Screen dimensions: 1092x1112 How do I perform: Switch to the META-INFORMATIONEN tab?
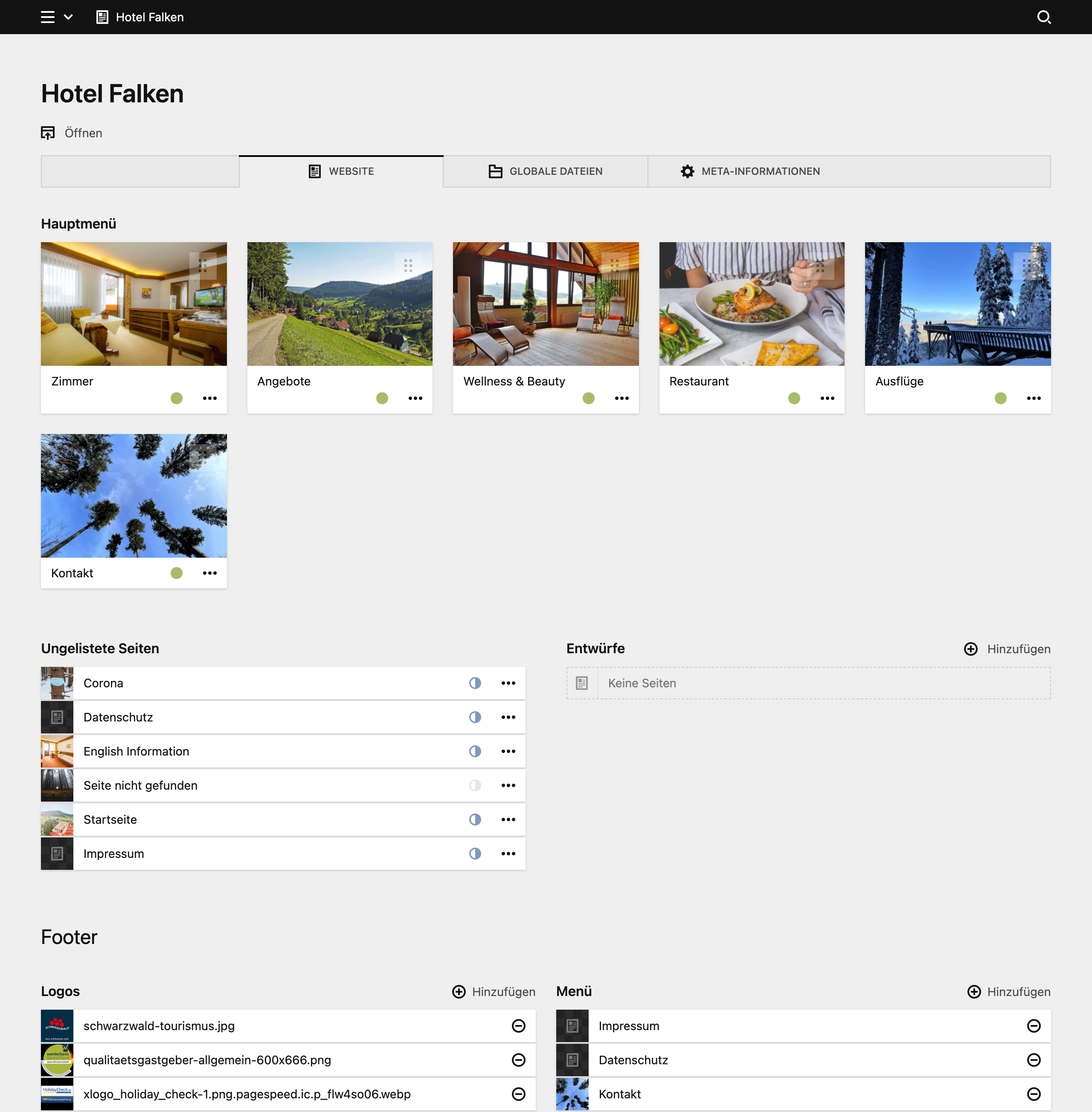760,171
